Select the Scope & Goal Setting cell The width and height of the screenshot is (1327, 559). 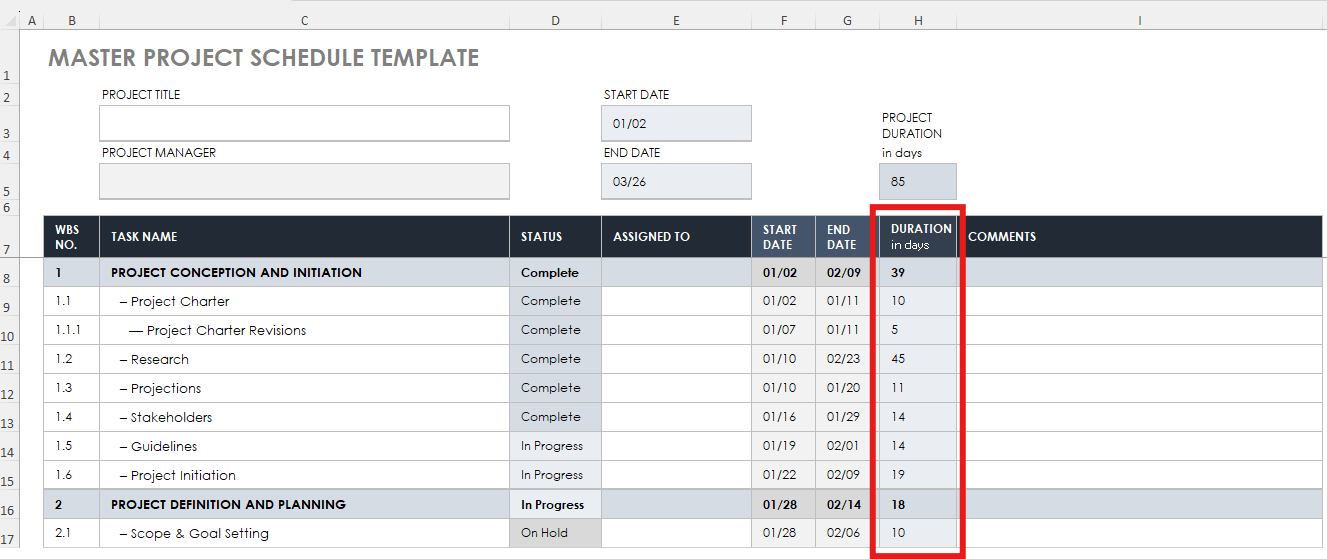304,533
